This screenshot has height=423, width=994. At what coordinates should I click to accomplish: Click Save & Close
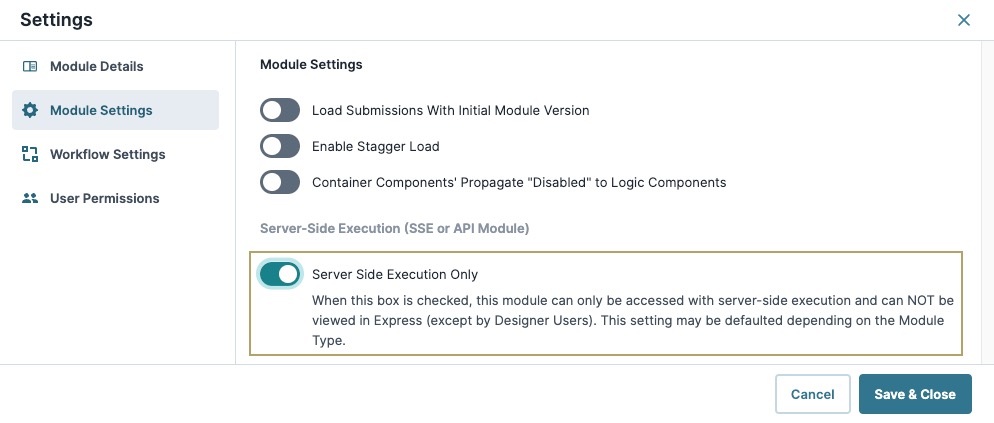915,394
